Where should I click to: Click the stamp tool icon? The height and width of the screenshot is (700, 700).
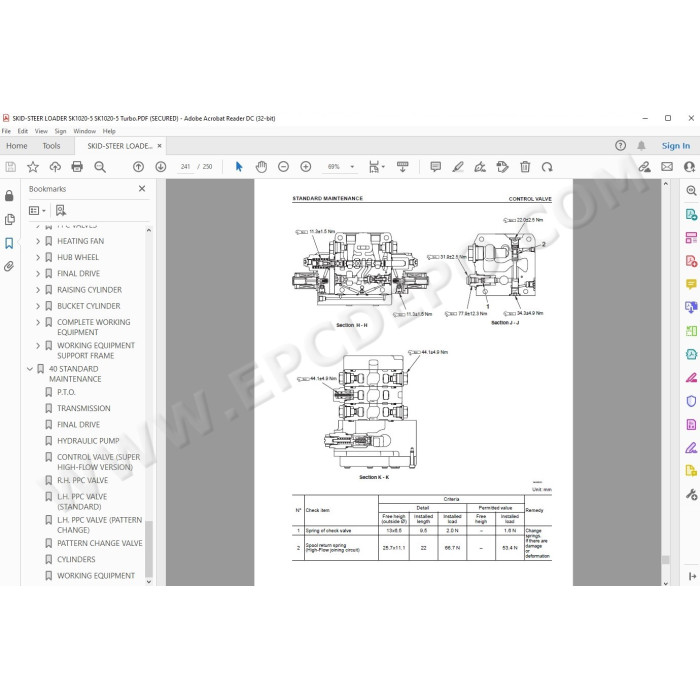(502, 167)
